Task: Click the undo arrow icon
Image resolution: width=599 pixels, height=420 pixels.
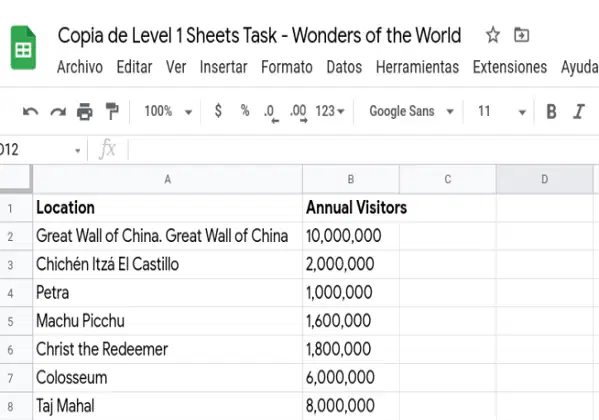Action: (x=31, y=112)
